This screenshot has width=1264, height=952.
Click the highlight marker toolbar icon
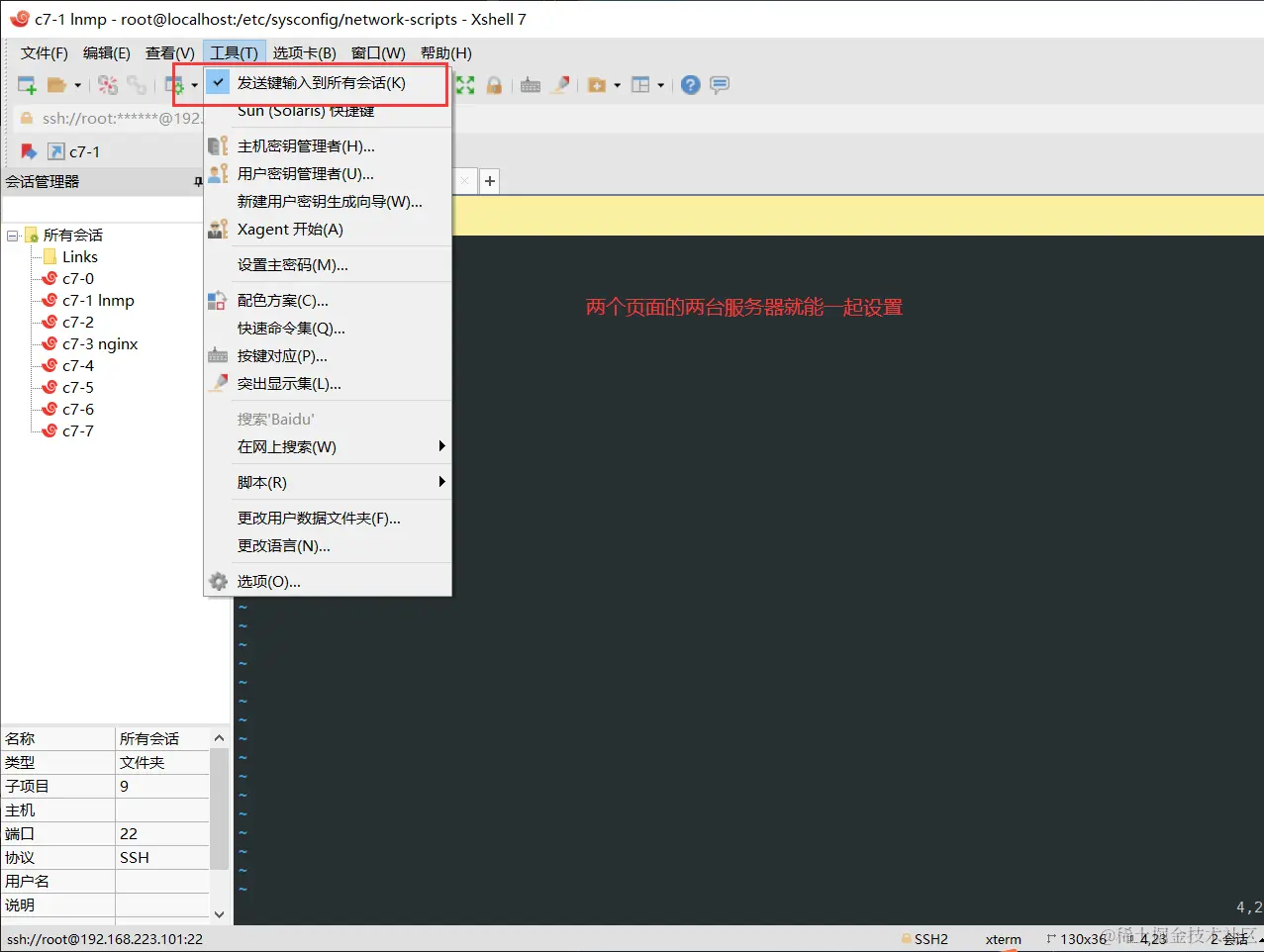coord(560,85)
